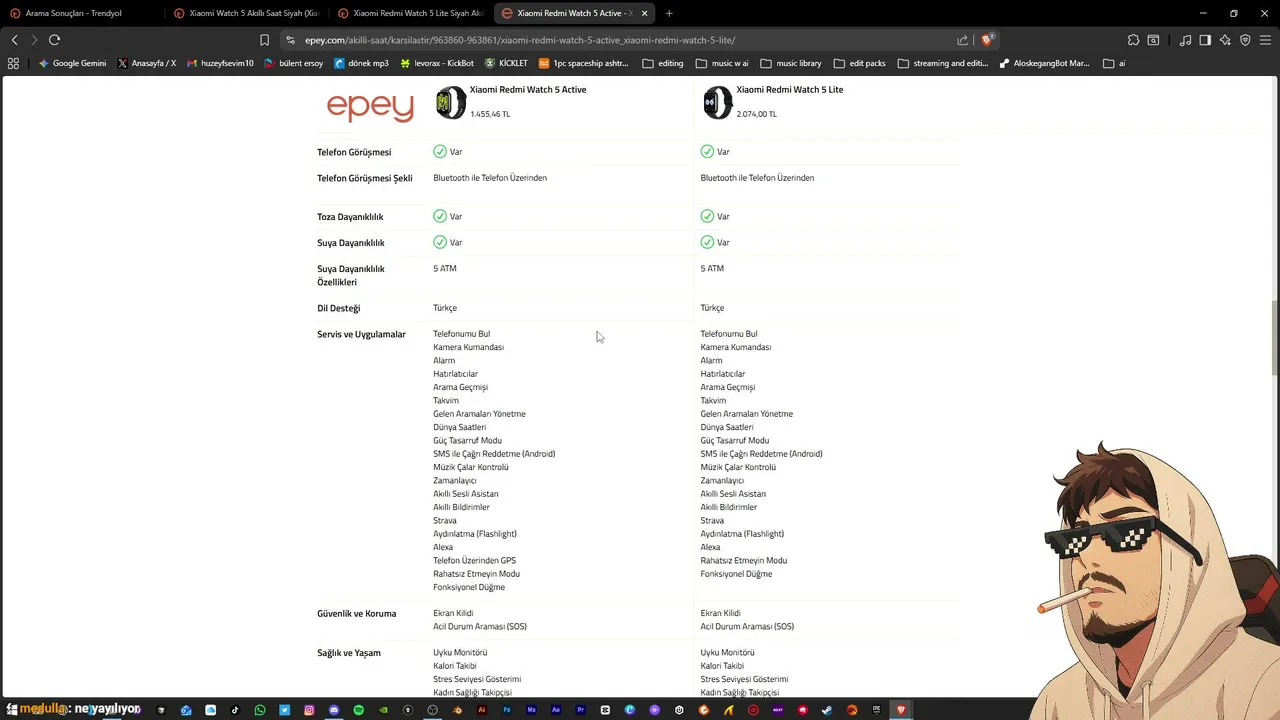Viewport: 1280px width, 720px height.
Task: Click the Servis ve Uygulamalar row label
Action: click(361, 334)
